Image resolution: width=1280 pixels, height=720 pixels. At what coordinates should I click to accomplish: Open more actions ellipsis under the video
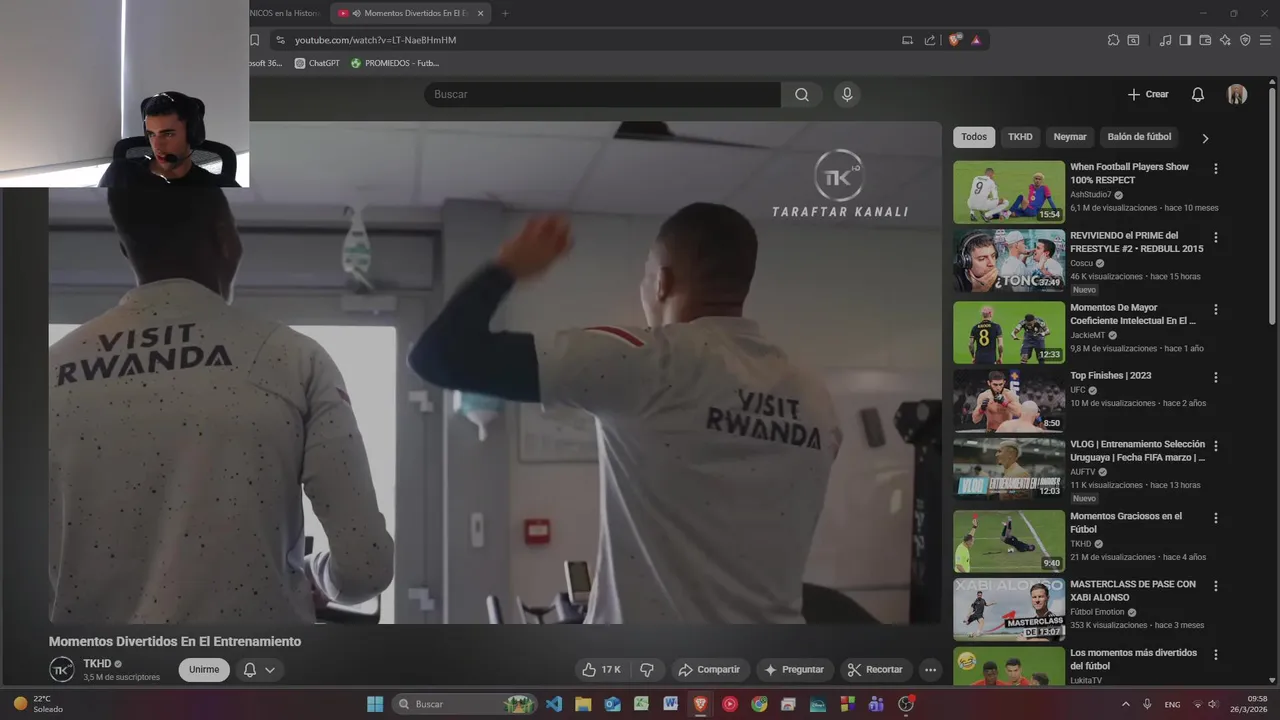coord(930,670)
